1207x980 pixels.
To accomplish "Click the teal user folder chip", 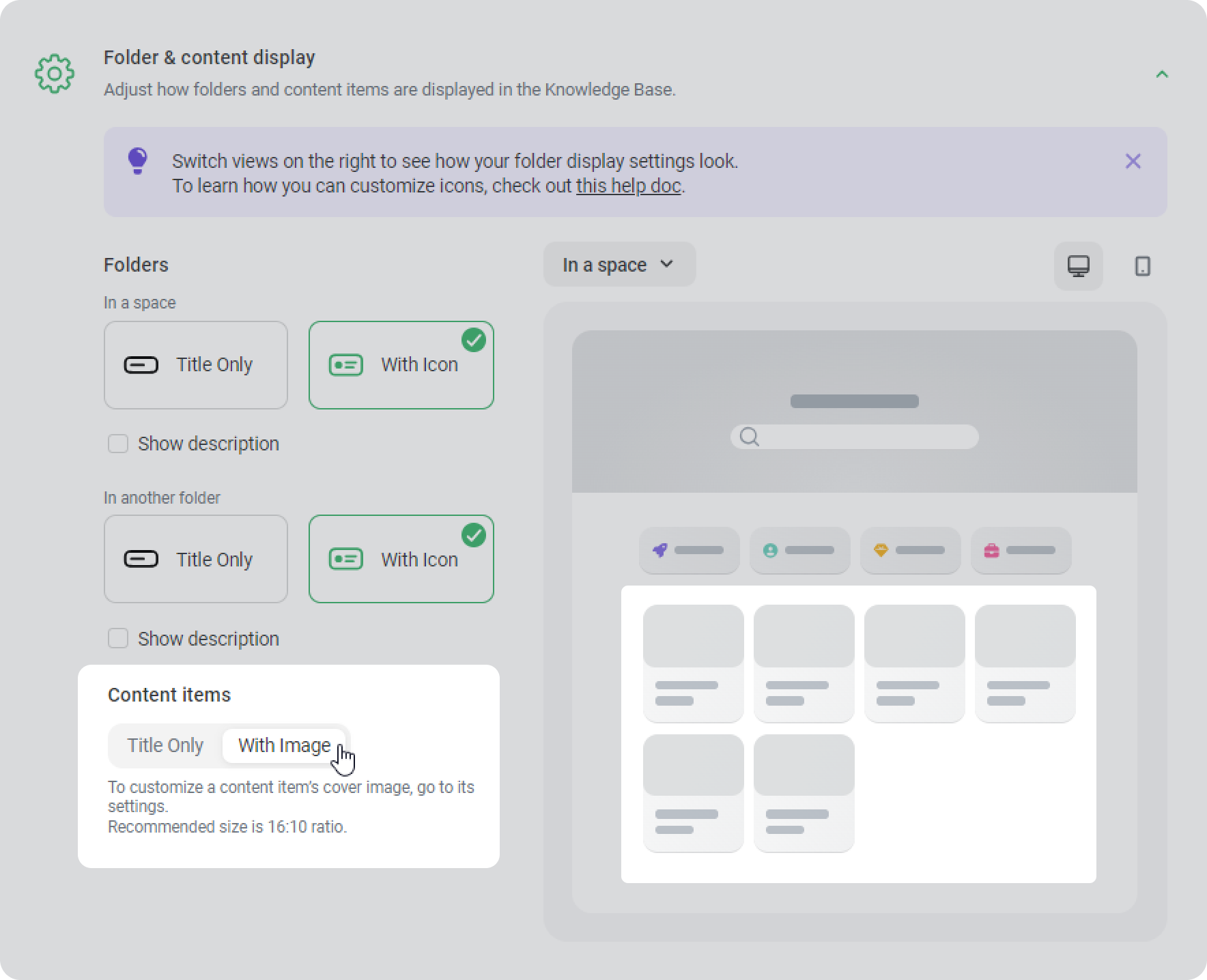I will (800, 550).
